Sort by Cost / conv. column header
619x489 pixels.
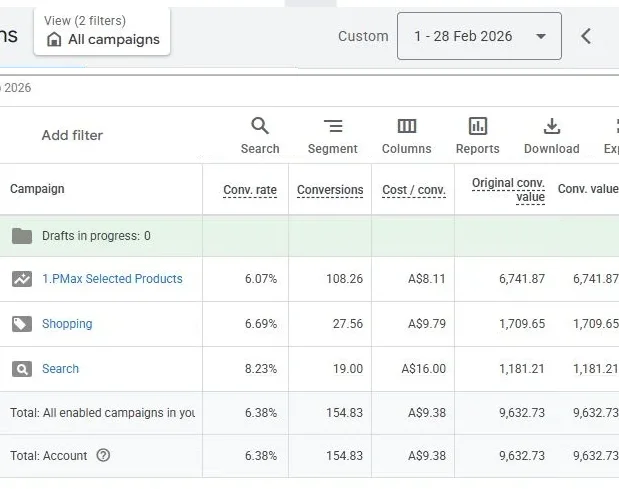(414, 190)
